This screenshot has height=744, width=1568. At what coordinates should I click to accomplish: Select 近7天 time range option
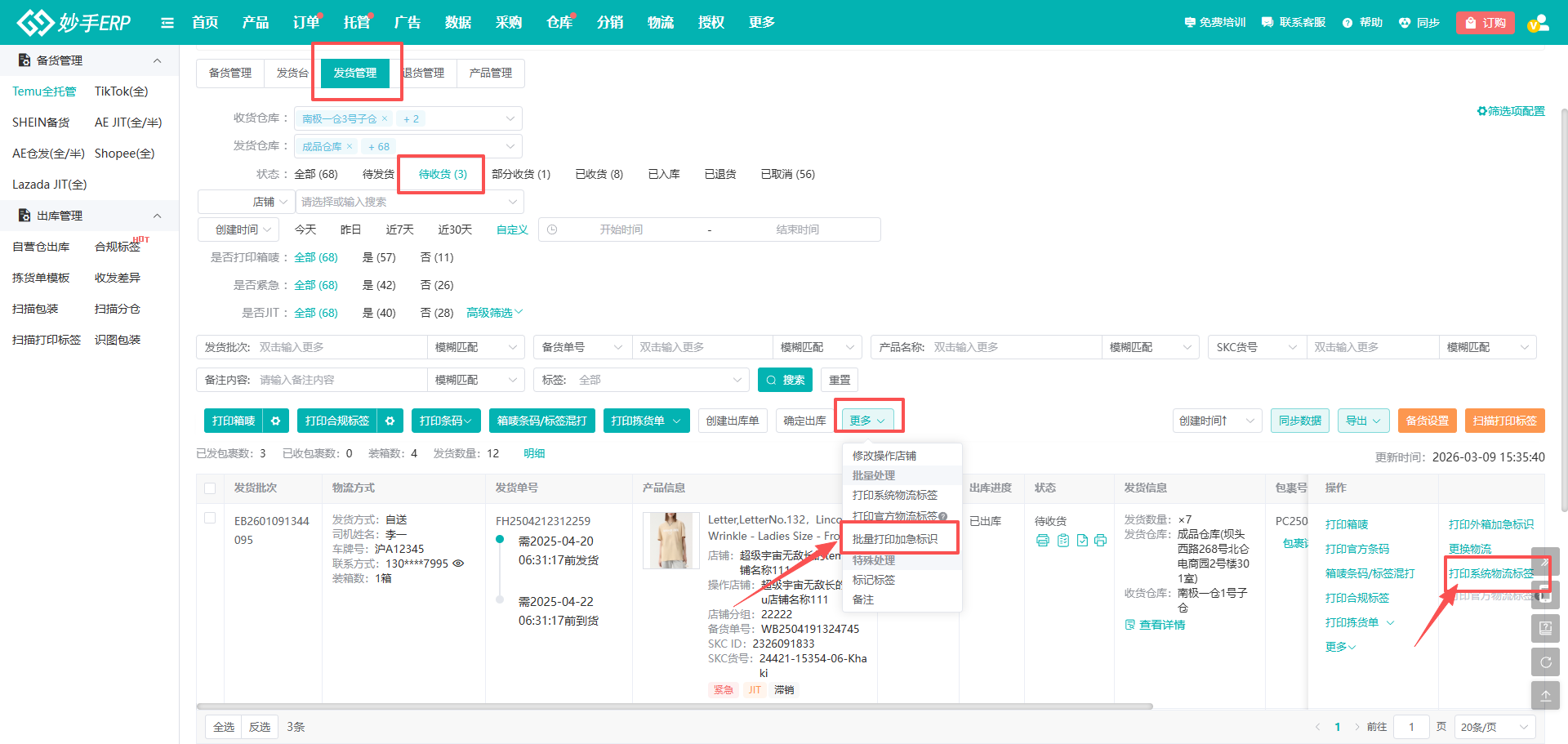pos(400,229)
